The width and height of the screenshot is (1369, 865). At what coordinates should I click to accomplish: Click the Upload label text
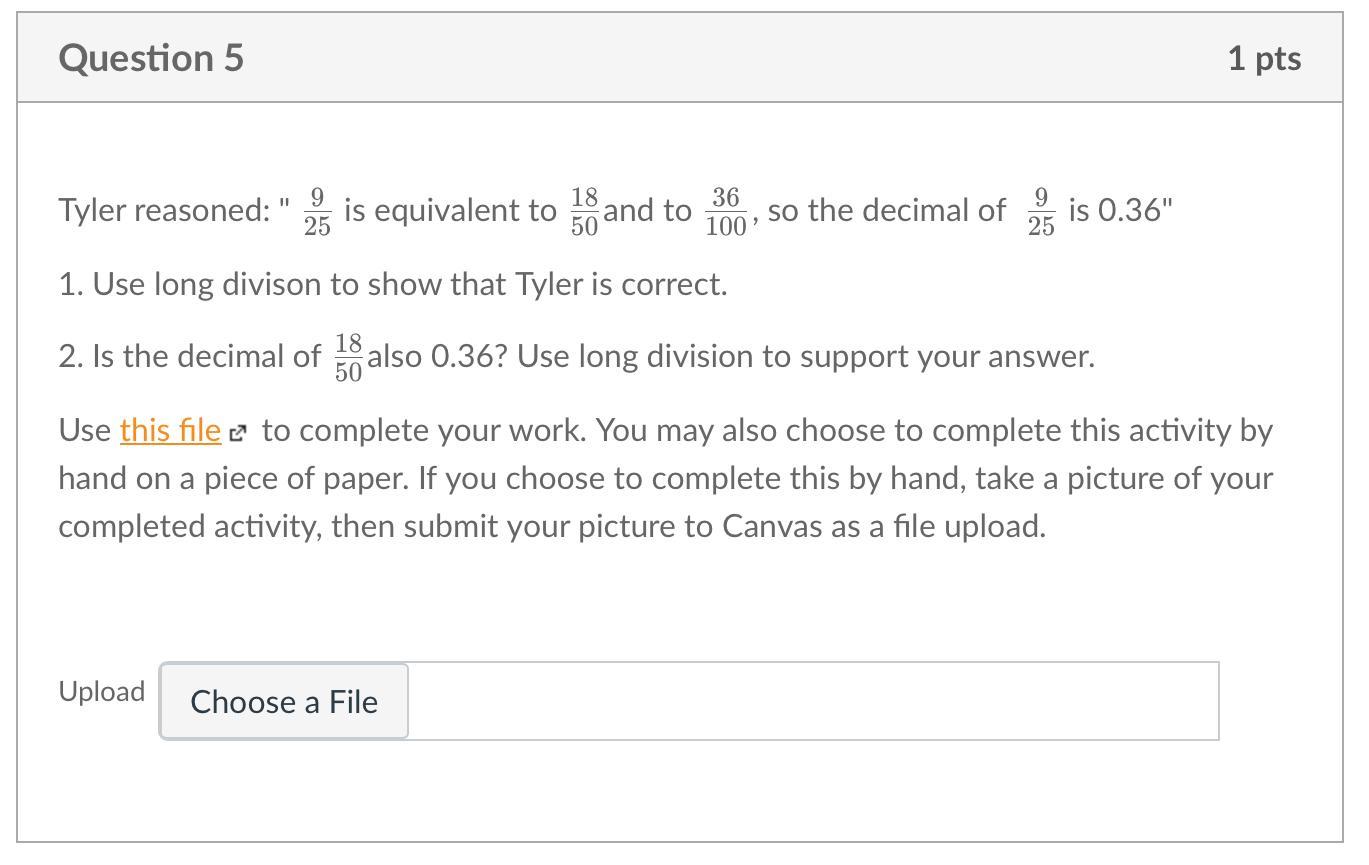point(101,692)
